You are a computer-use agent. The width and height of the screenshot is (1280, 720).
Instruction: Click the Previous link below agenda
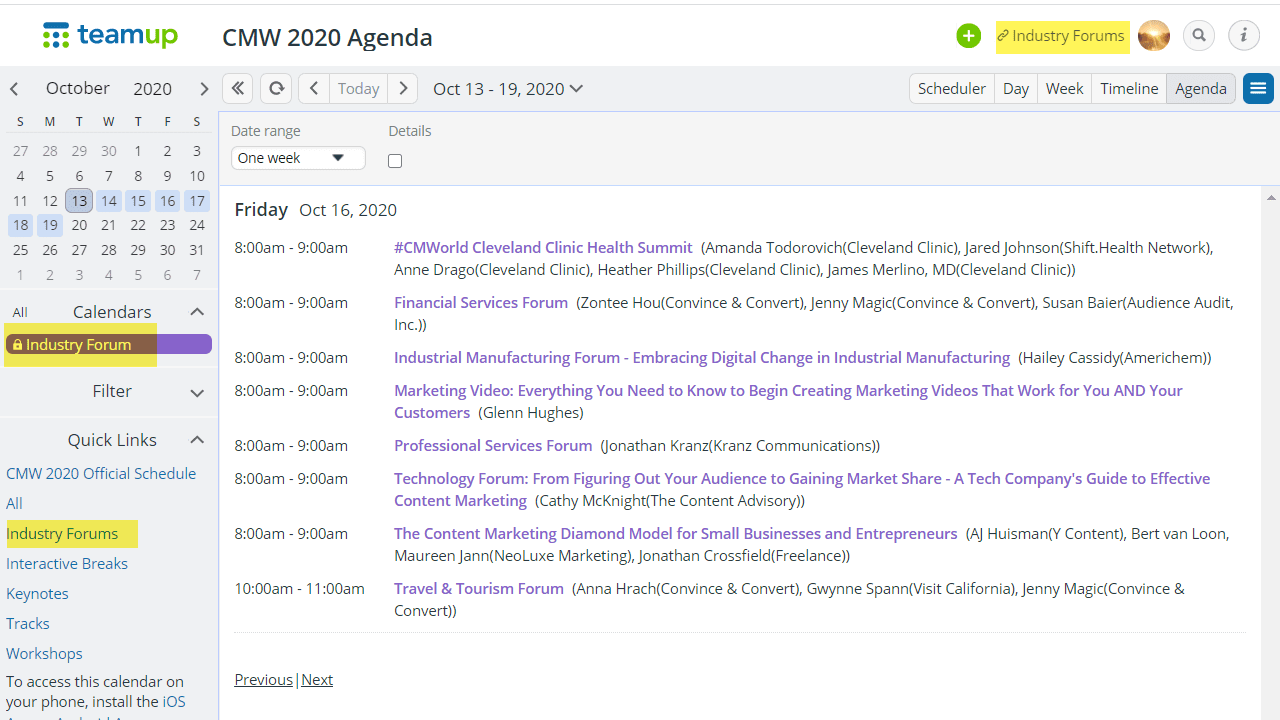(264, 679)
